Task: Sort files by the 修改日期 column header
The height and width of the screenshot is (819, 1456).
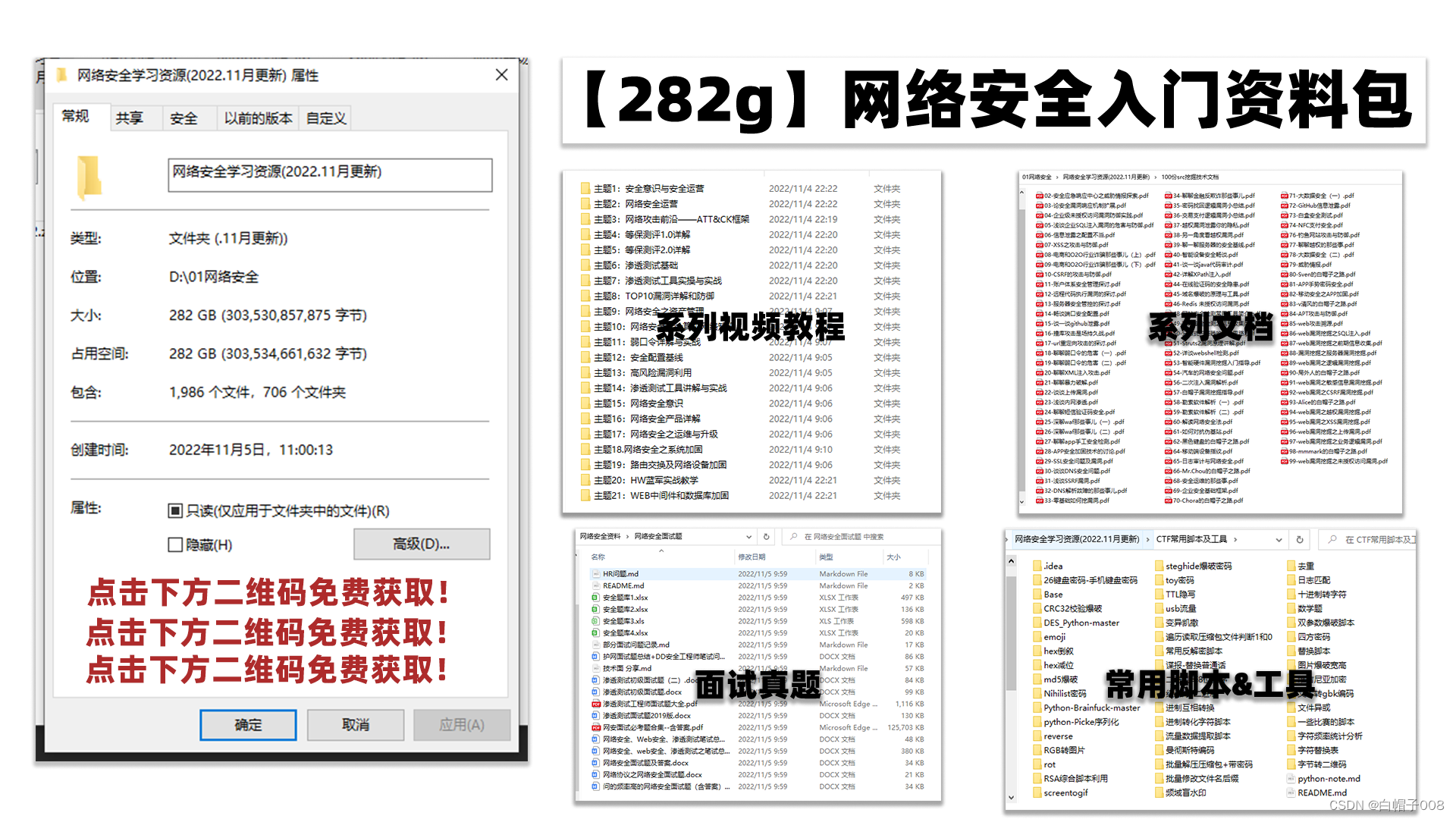Action: pyautogui.click(x=752, y=557)
